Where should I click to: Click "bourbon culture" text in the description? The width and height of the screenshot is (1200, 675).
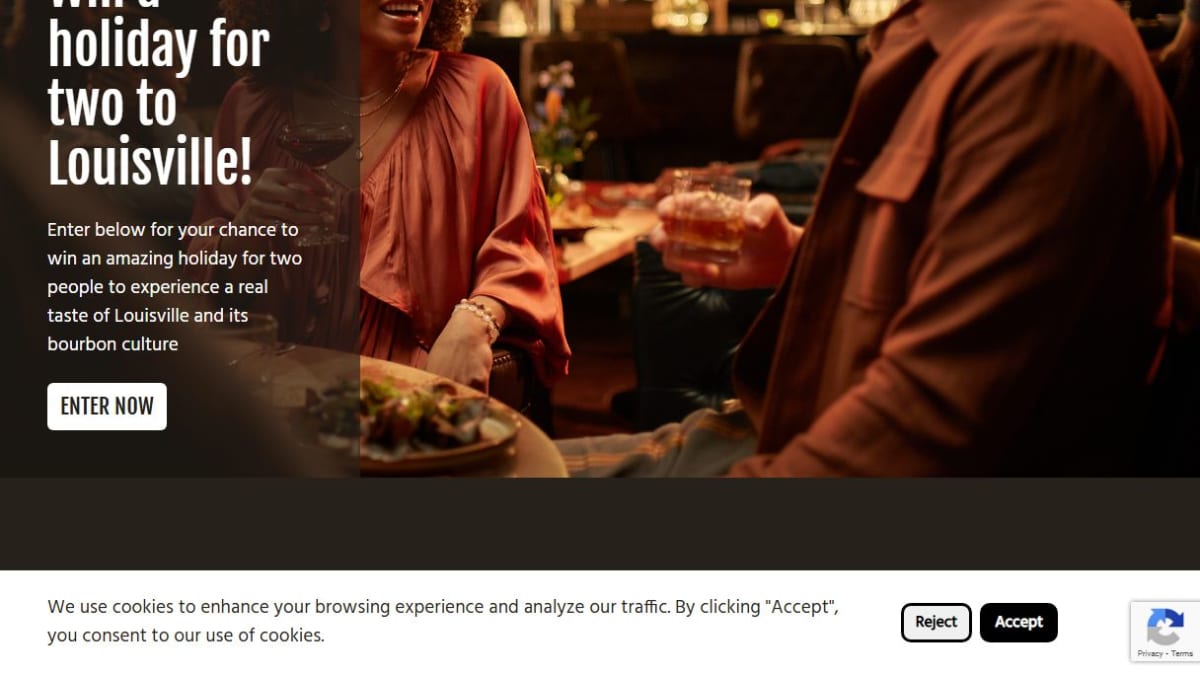(113, 344)
